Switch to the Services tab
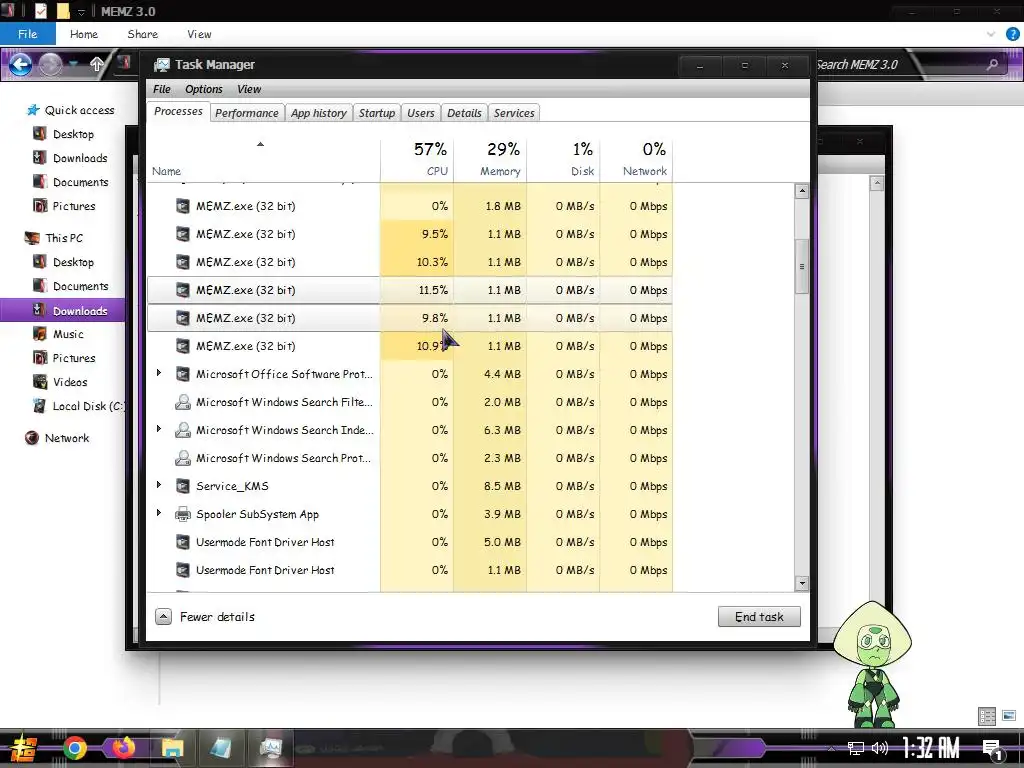 click(x=514, y=113)
